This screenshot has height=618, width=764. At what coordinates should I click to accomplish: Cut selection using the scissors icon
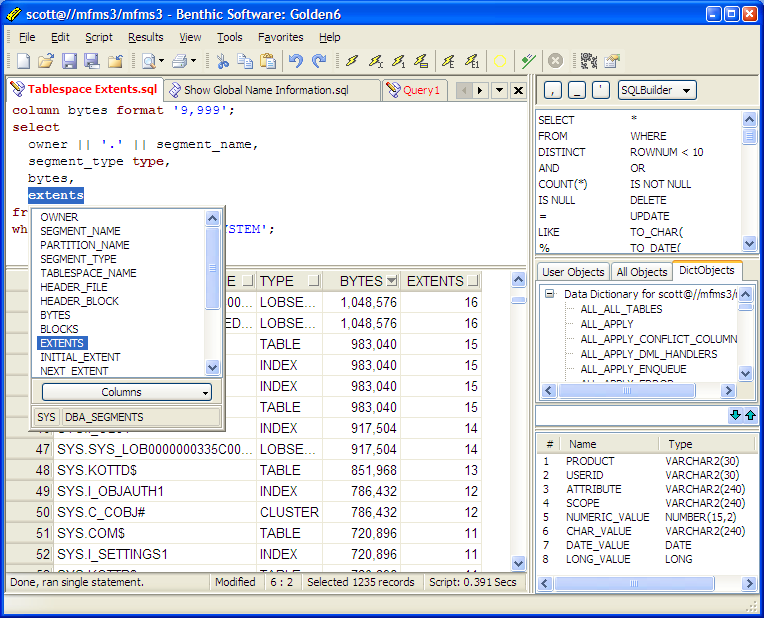(222, 62)
